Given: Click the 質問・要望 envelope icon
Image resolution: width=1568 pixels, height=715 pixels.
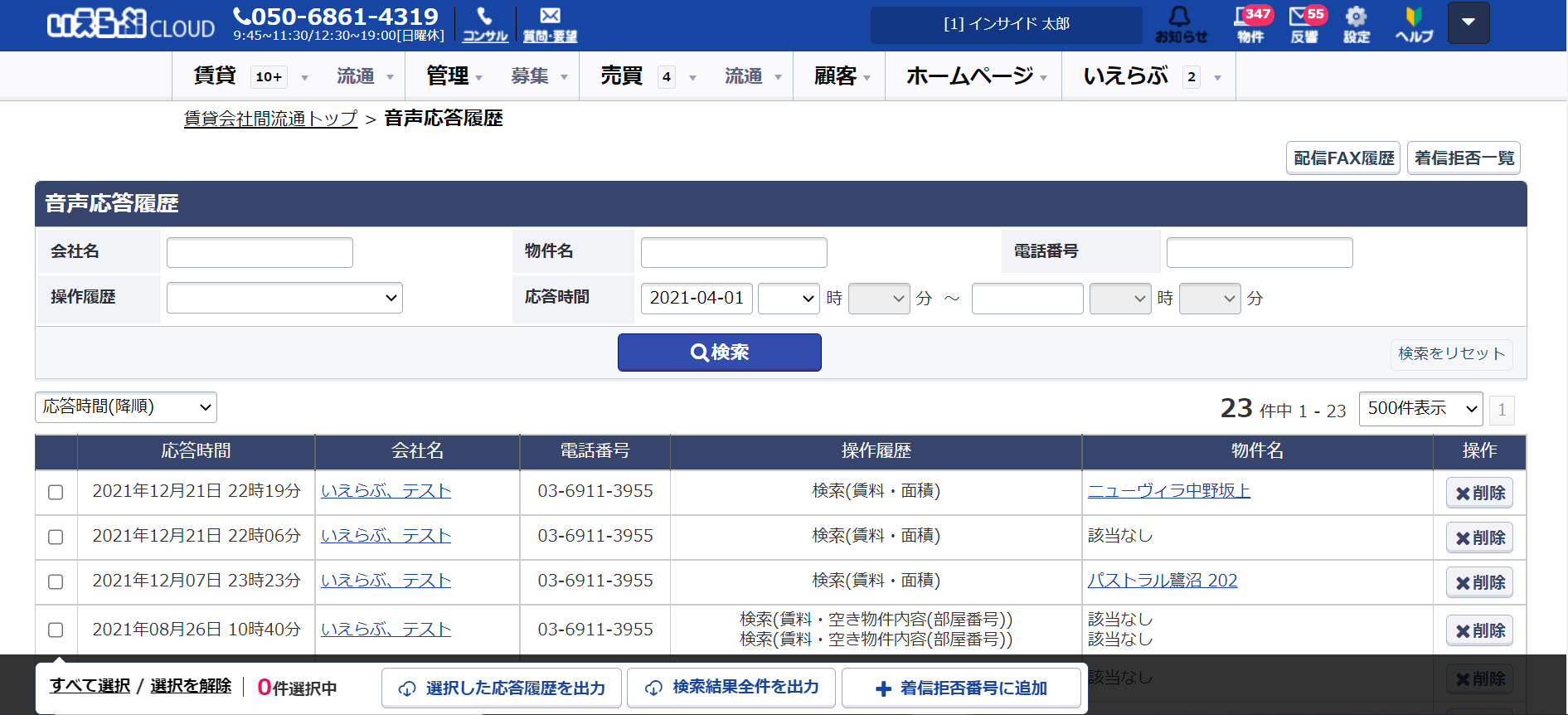Looking at the screenshot, I should pyautogui.click(x=550, y=24).
